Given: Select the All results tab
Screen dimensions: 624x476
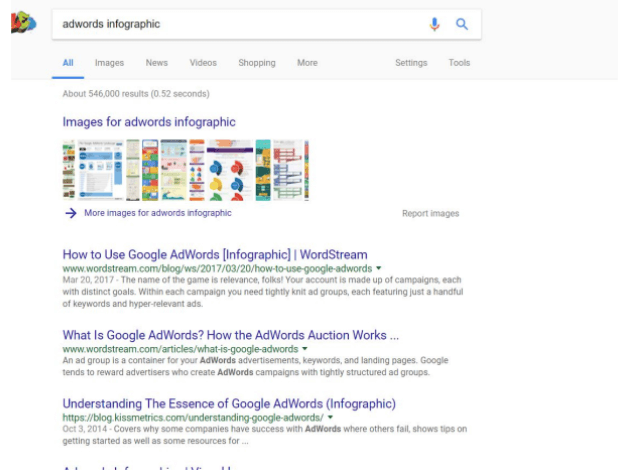Looking at the screenshot, I should tap(68, 63).
